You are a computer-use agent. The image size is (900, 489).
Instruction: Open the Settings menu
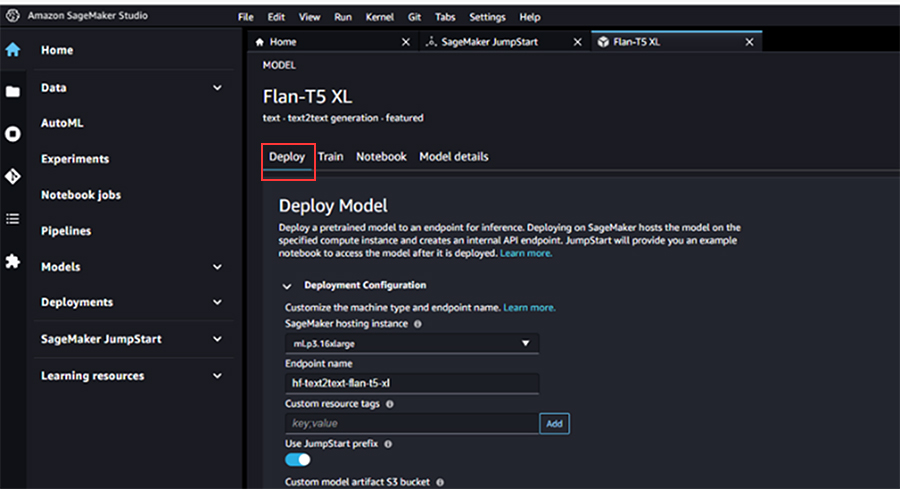[487, 17]
